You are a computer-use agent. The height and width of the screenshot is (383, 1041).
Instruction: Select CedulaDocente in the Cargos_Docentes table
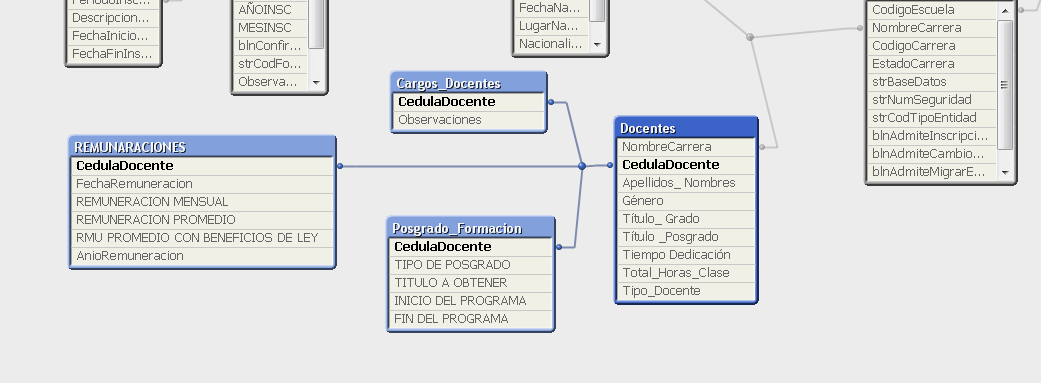pyautogui.click(x=469, y=102)
